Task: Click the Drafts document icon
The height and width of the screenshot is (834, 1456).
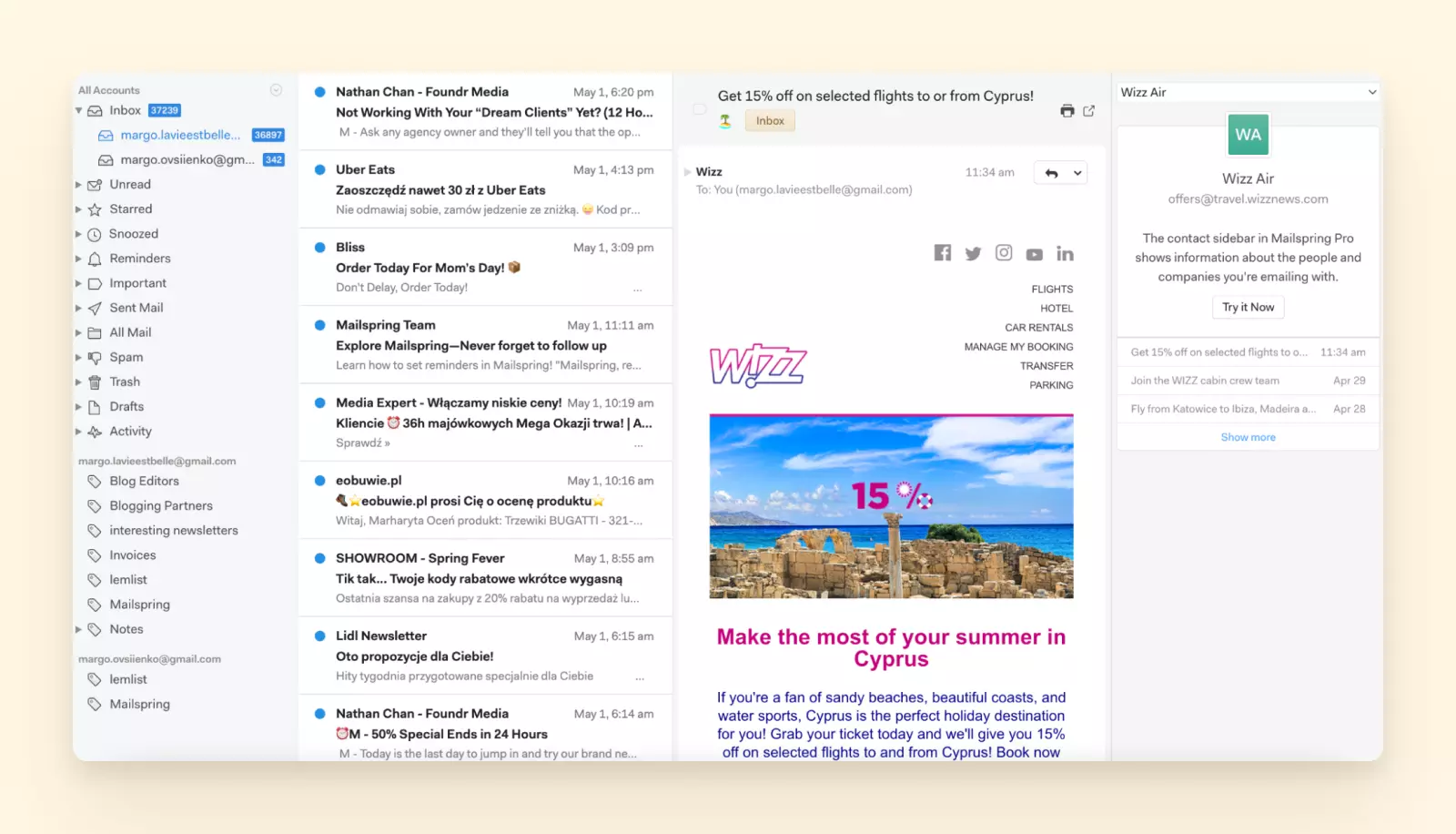Action: click(95, 407)
